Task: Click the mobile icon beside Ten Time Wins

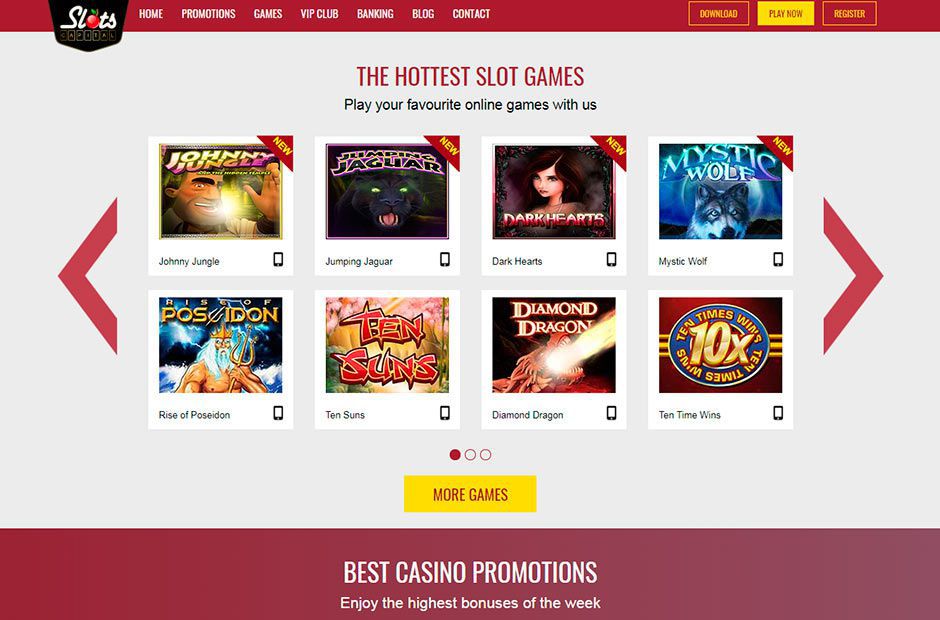Action: tap(778, 413)
